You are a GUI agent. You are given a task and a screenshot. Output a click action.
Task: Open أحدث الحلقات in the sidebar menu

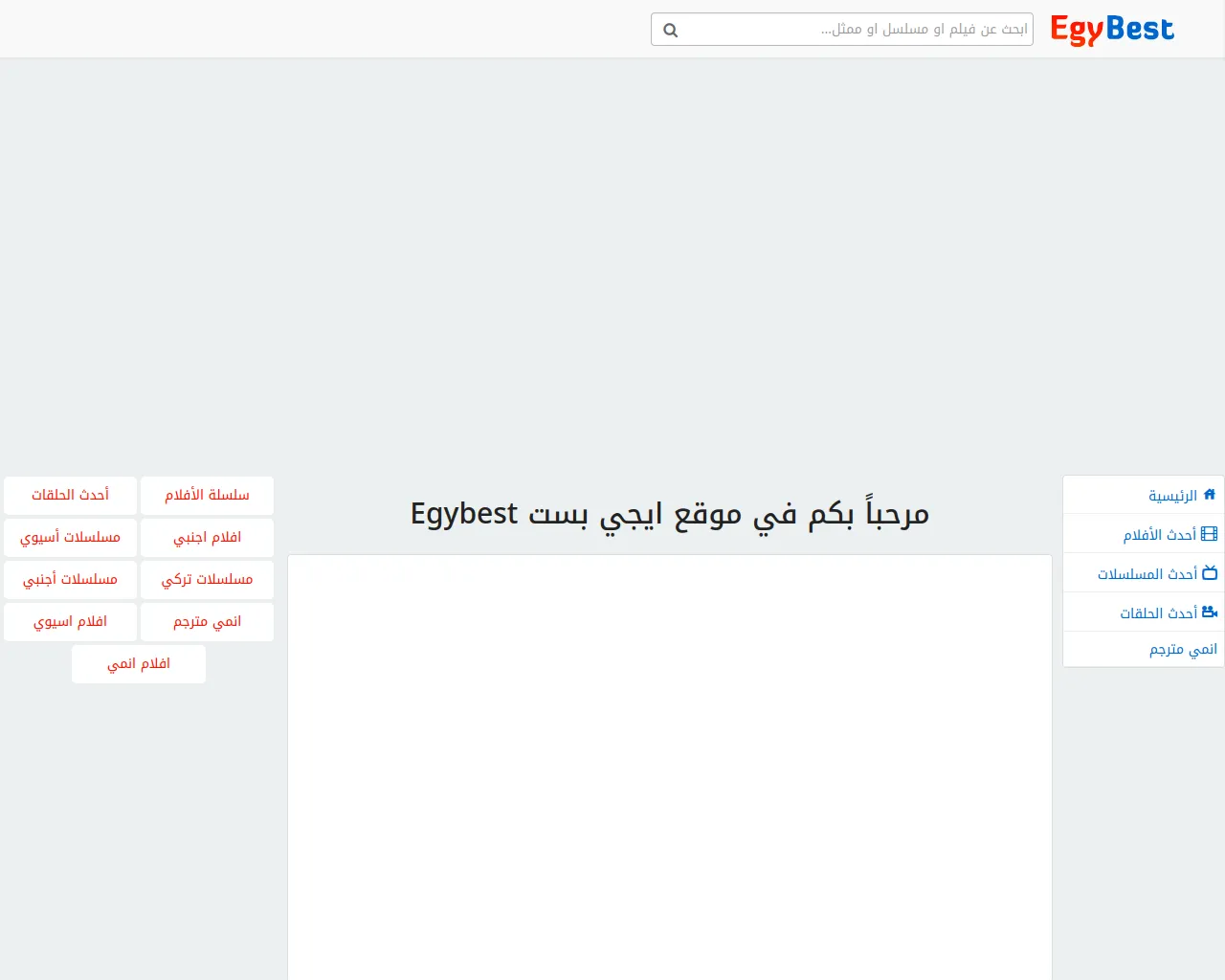pyautogui.click(x=1144, y=612)
